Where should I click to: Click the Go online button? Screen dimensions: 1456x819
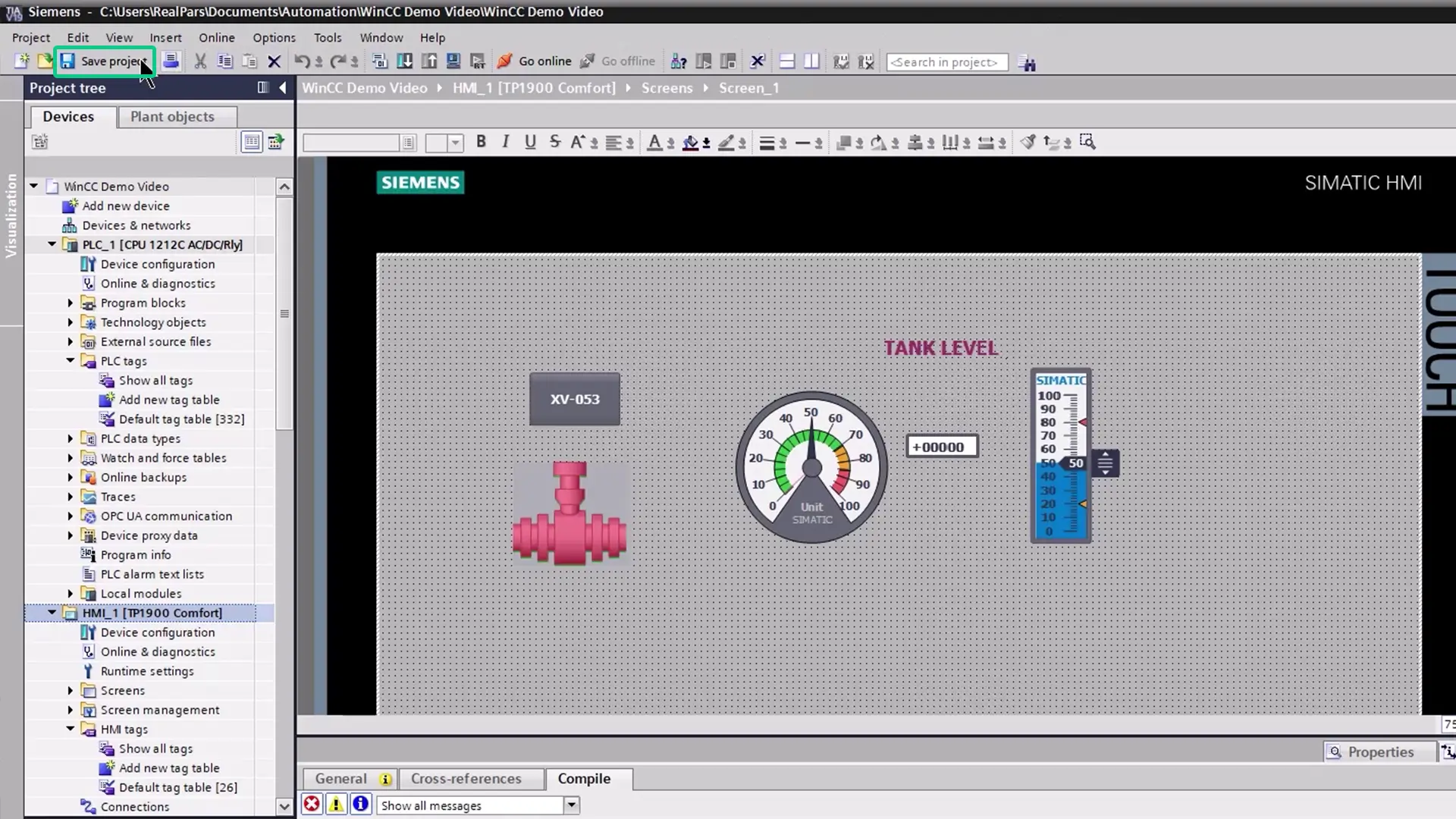(535, 61)
